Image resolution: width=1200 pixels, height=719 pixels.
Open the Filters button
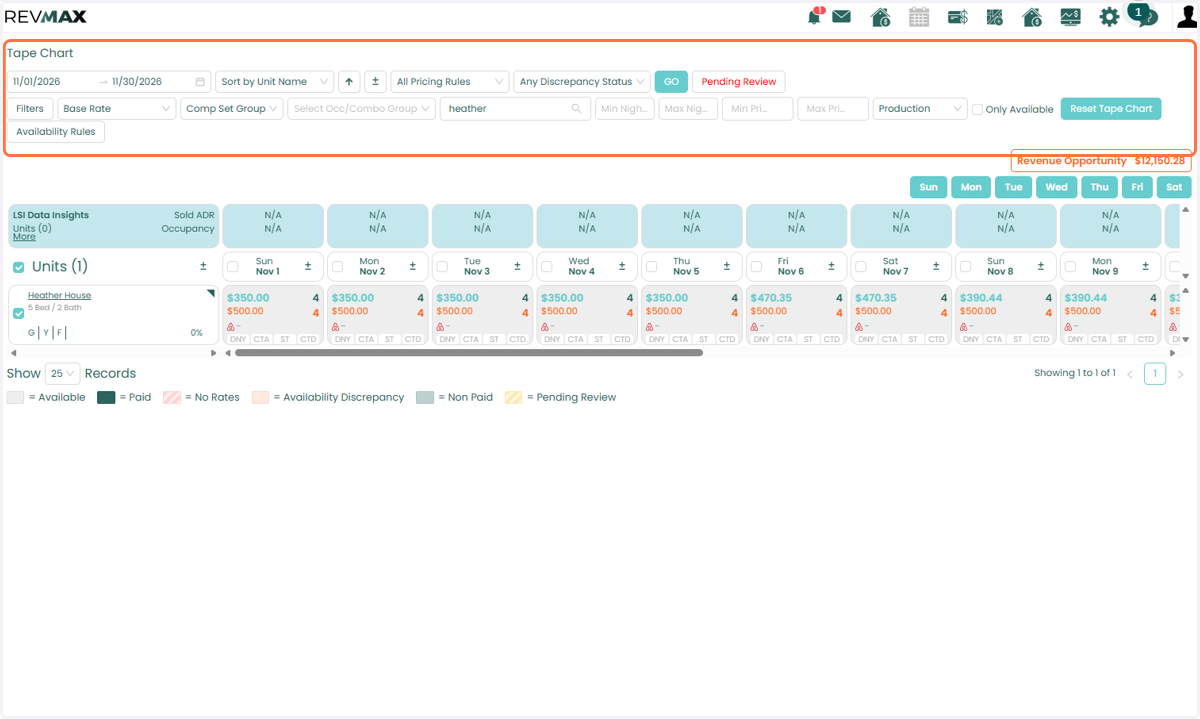[30, 109]
